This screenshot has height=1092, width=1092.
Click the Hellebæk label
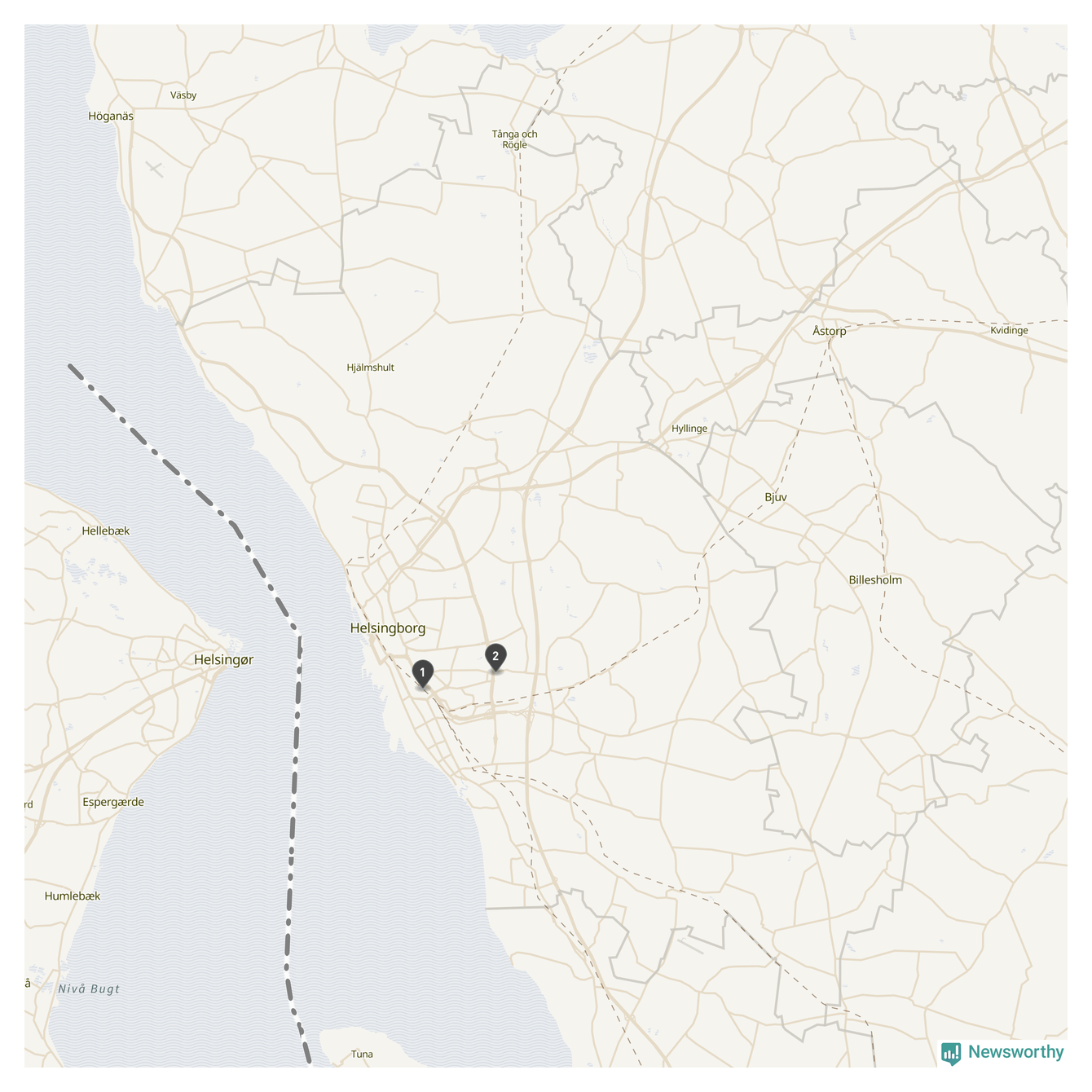(x=106, y=531)
